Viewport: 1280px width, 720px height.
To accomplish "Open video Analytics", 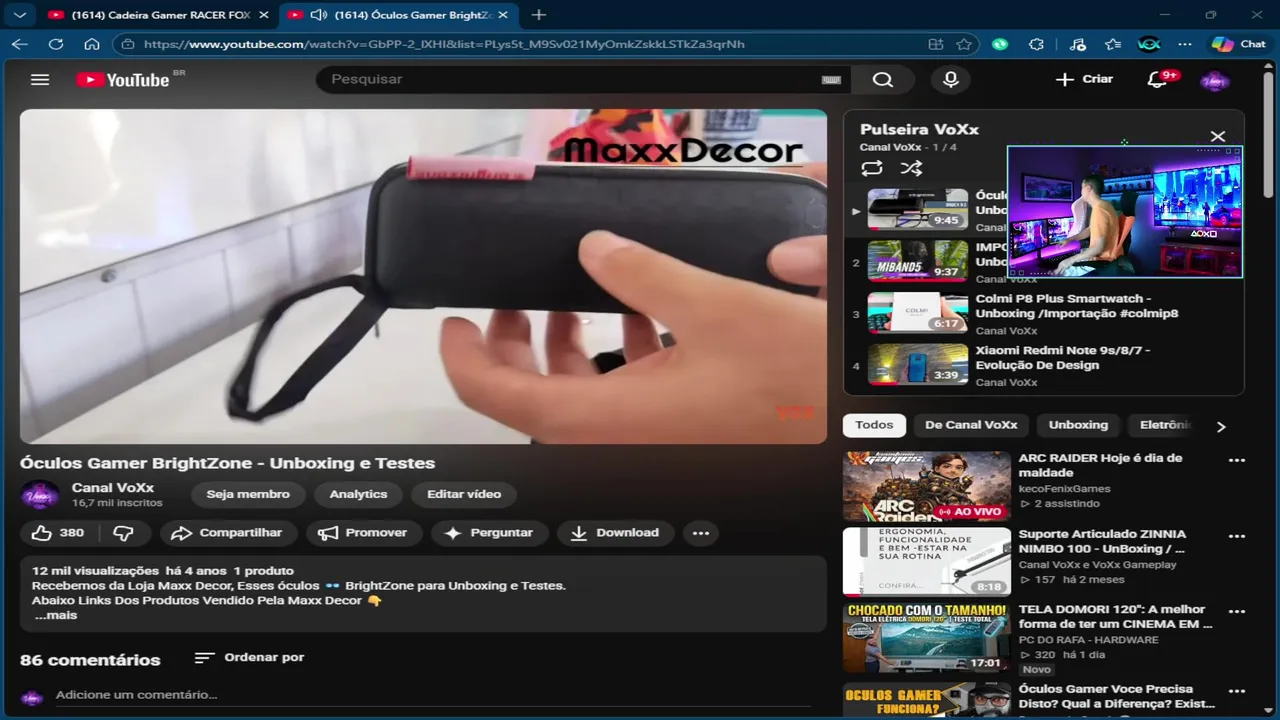I will (x=358, y=494).
